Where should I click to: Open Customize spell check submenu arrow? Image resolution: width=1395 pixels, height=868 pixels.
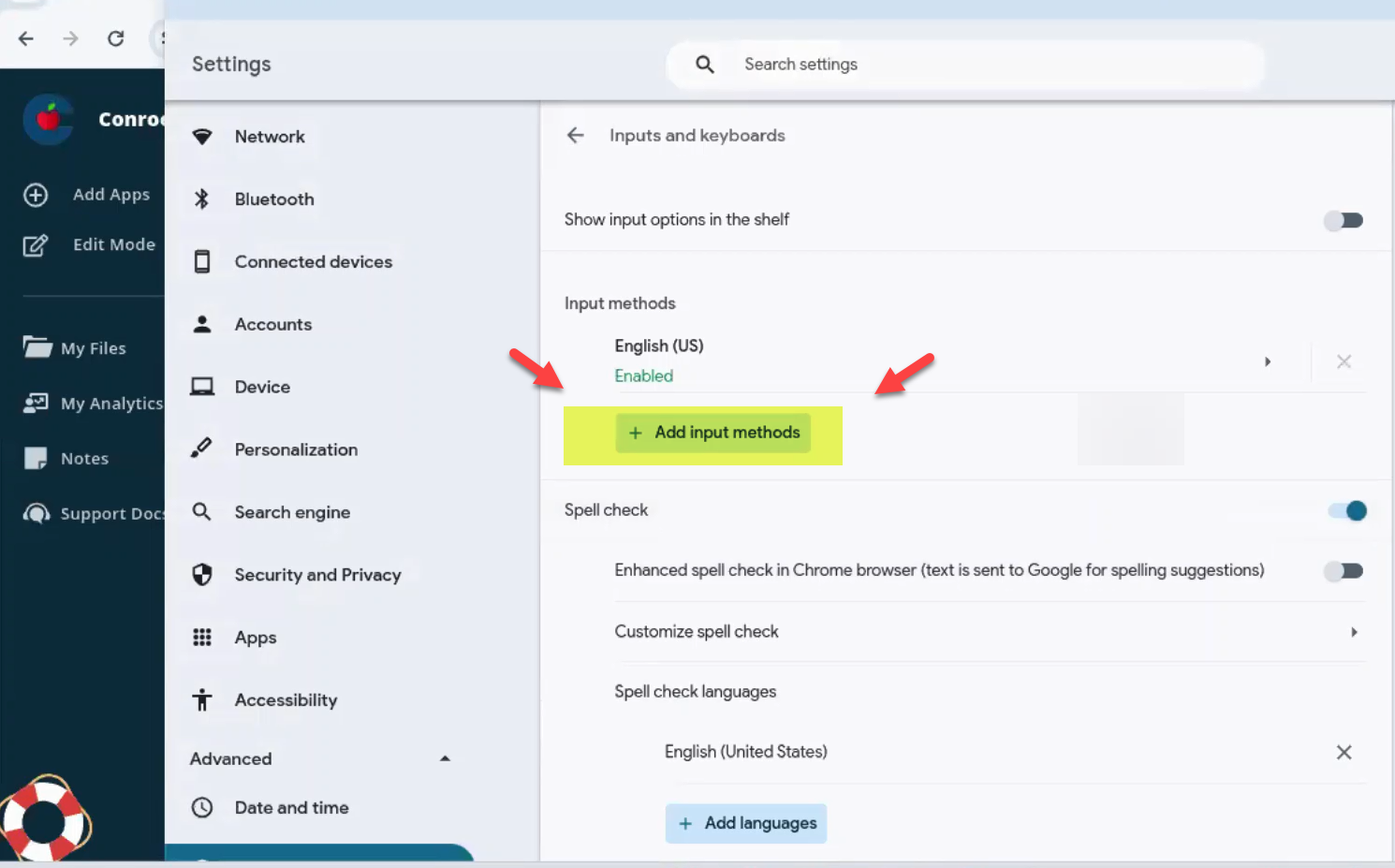(1354, 632)
